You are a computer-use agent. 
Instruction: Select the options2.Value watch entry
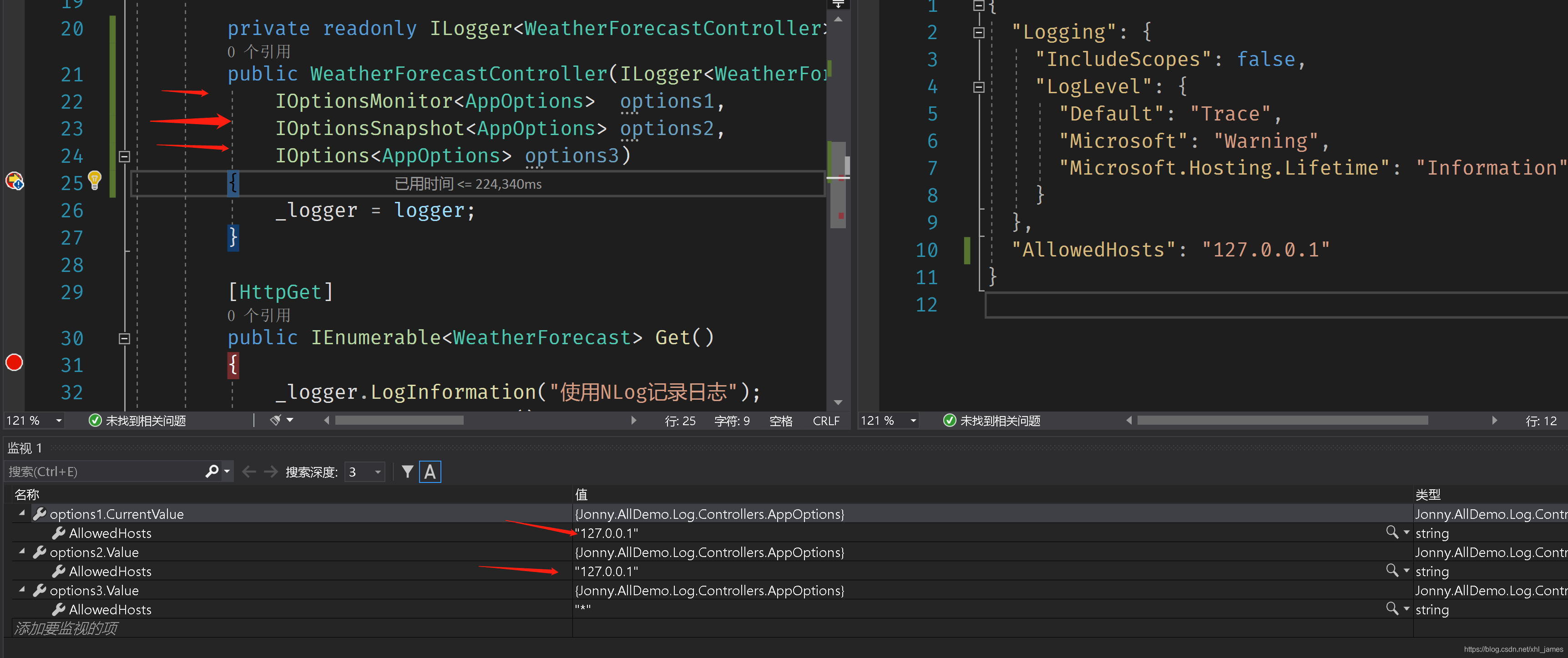(x=94, y=553)
